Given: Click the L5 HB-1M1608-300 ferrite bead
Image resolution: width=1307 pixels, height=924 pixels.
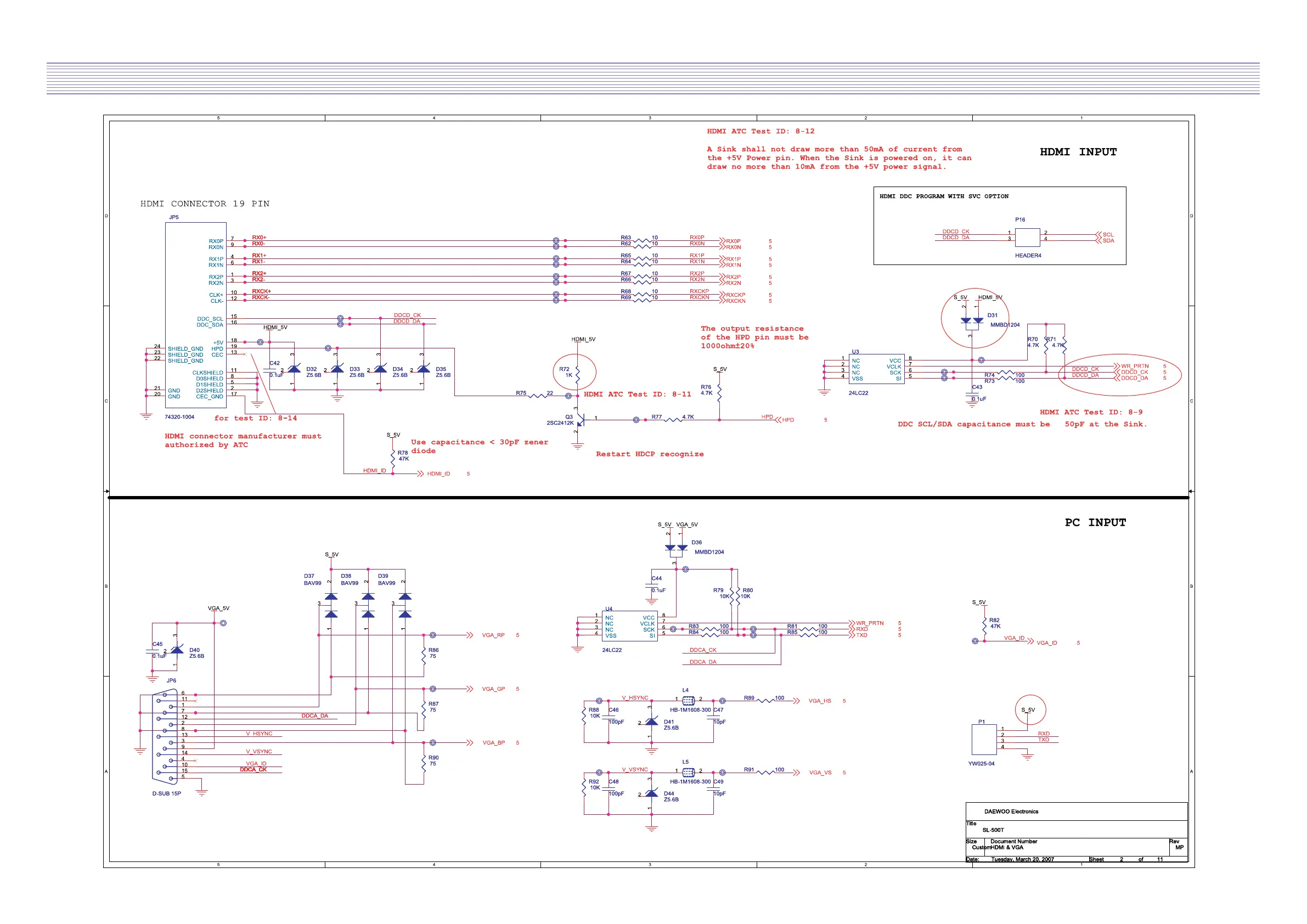Looking at the screenshot, I should tap(688, 773).
